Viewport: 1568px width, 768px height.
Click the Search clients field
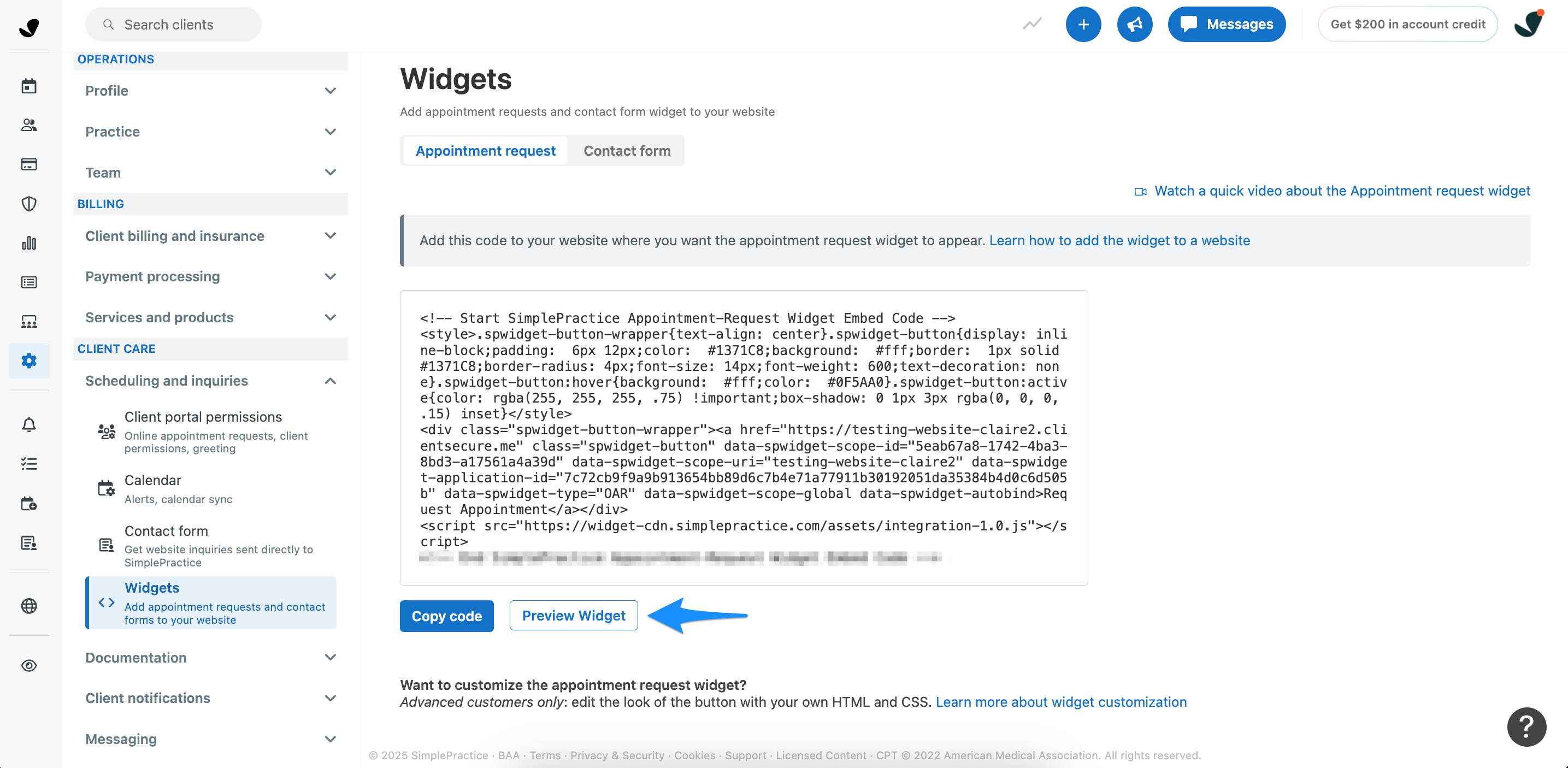[173, 25]
